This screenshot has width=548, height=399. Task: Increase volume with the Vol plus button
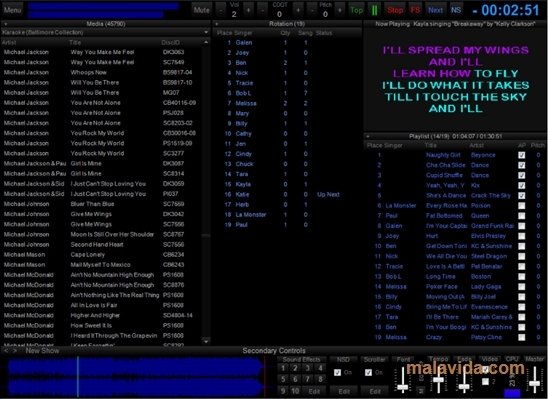248,10
